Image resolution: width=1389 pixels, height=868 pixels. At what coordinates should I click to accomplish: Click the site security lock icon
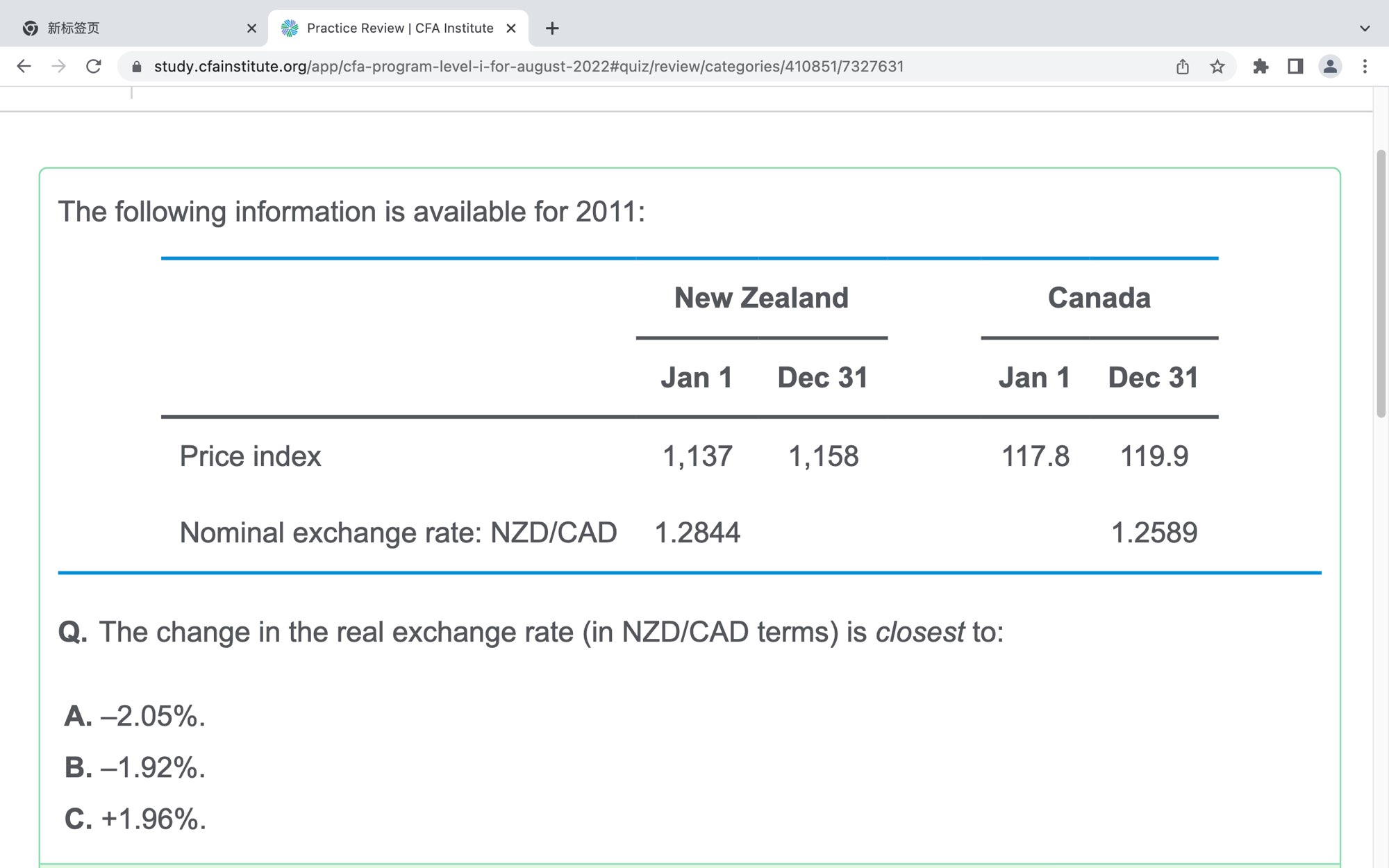coord(137,67)
